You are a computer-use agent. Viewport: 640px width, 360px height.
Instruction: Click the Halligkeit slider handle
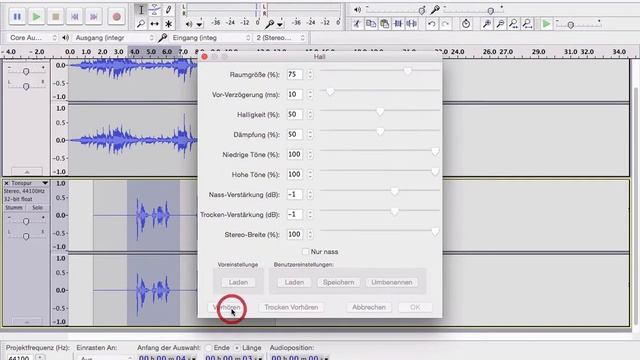pyautogui.click(x=380, y=111)
